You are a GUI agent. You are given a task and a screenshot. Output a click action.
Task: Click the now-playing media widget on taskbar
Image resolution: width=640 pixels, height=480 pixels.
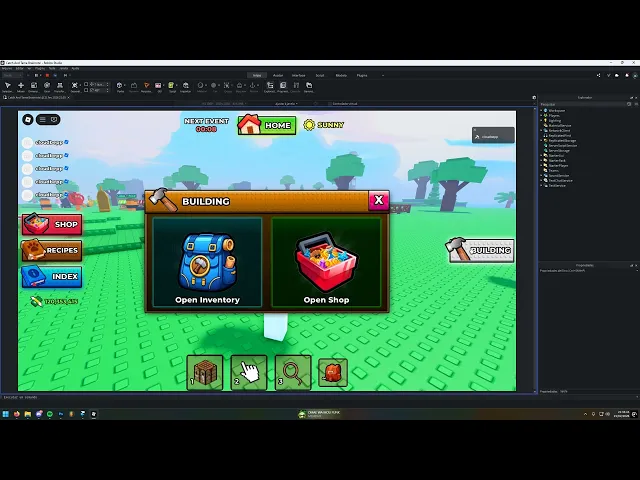(319, 414)
